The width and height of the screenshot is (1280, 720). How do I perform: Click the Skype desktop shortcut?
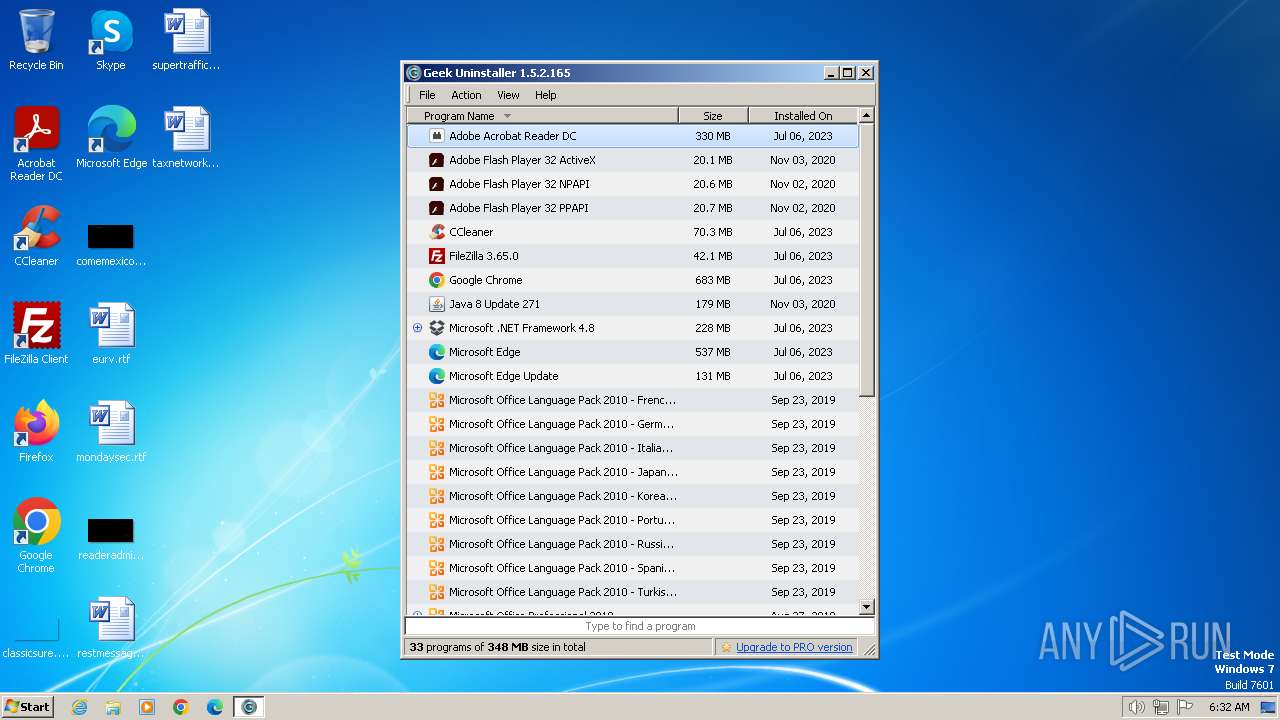[x=110, y=40]
